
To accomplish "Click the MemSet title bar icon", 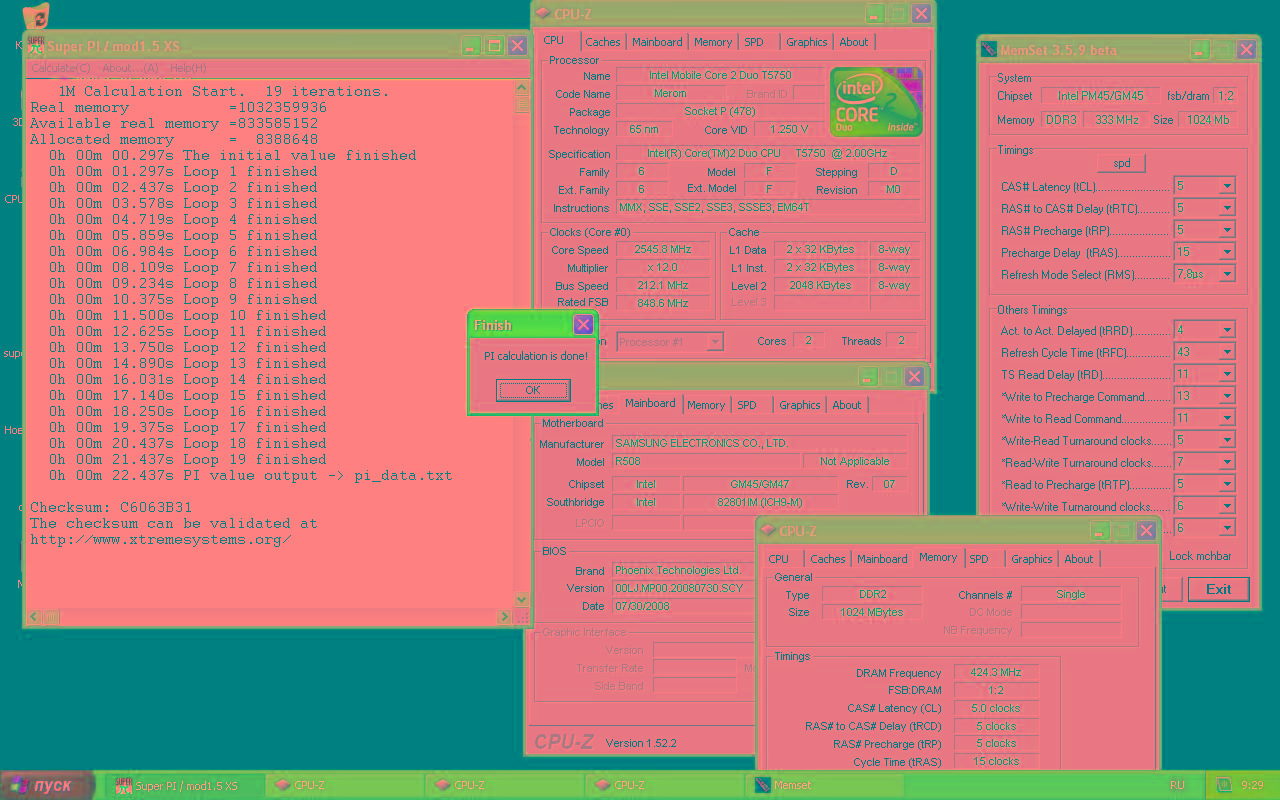I will click(989, 49).
